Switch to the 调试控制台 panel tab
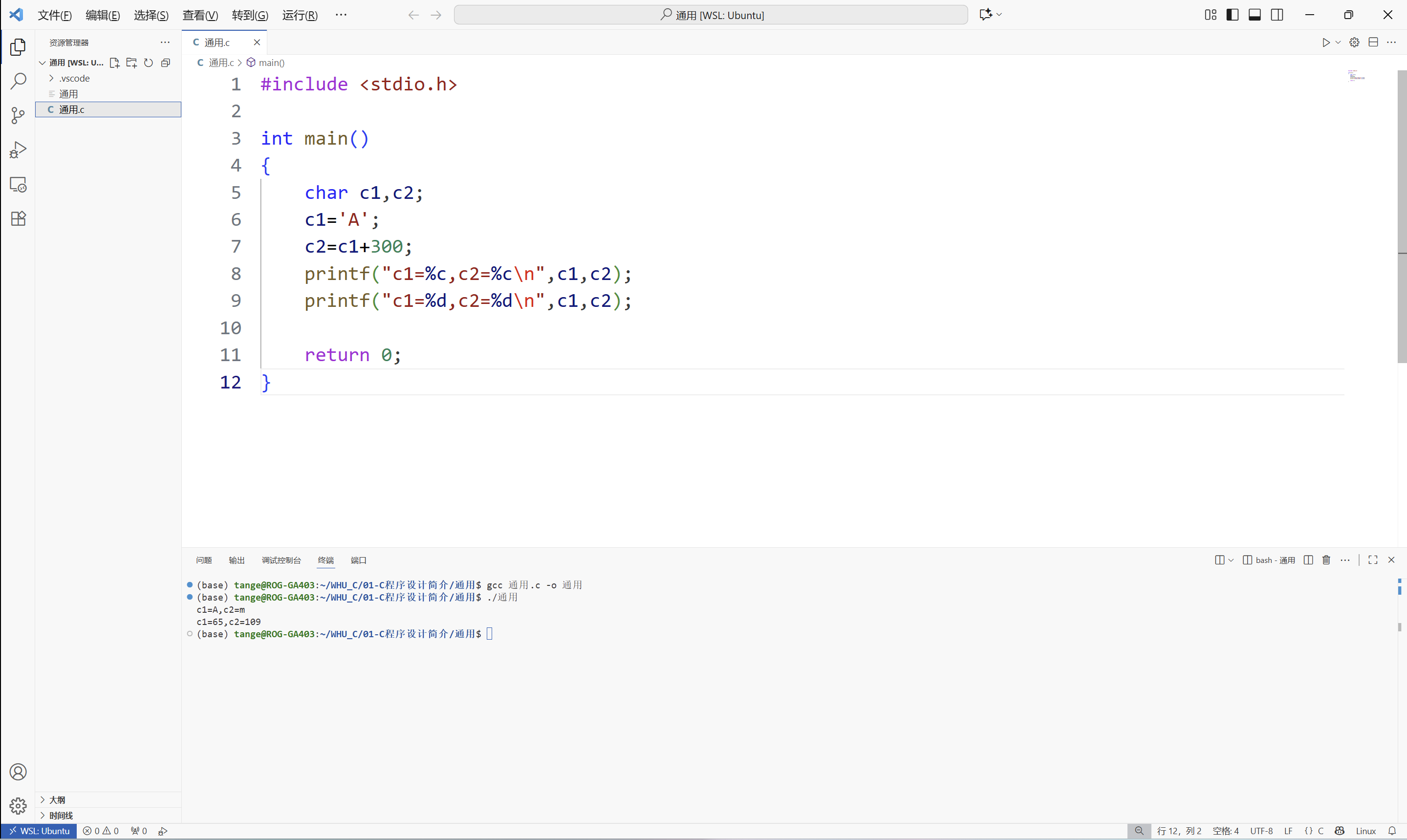 (281, 560)
